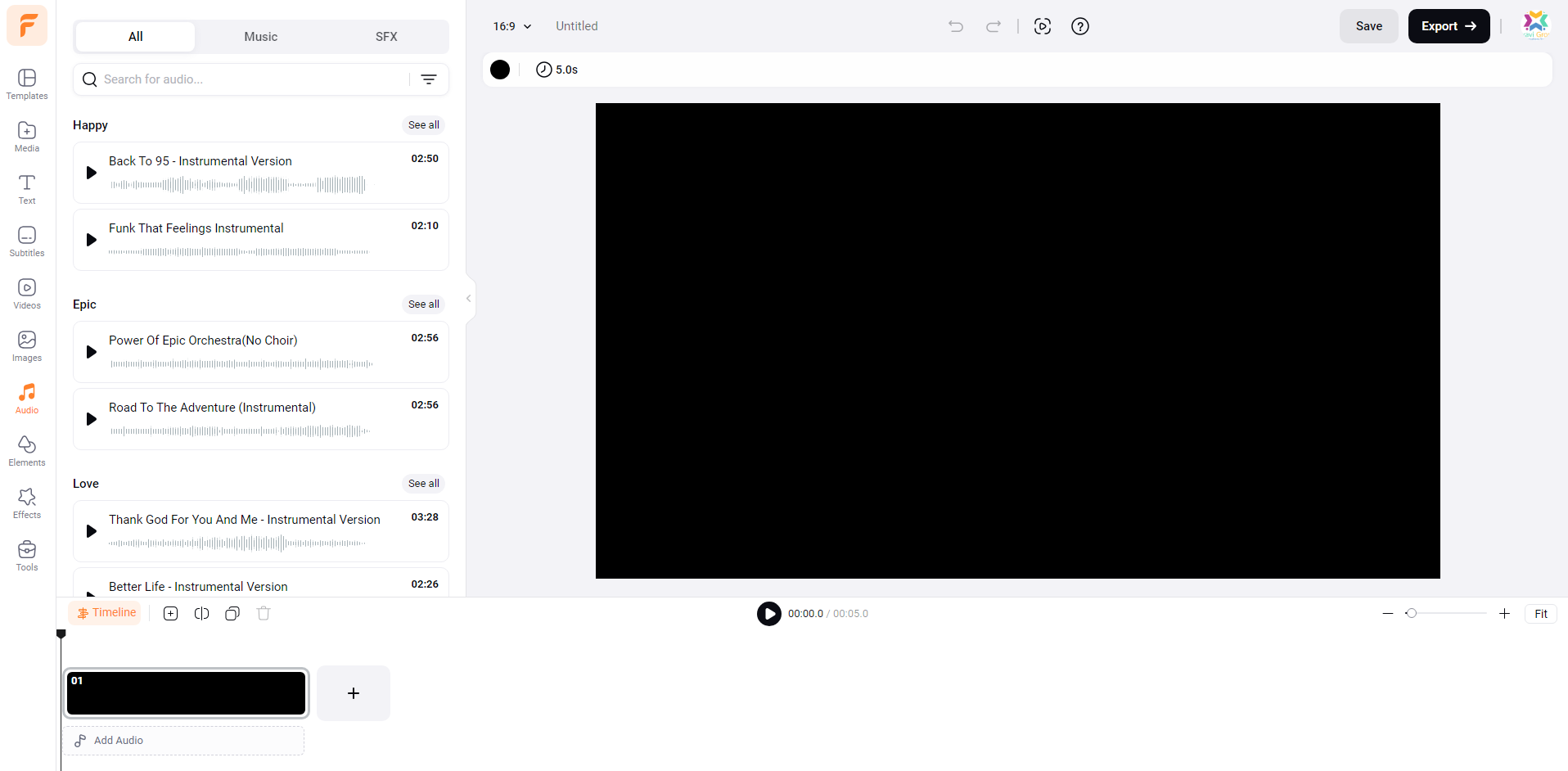Expand Happy category with See all
The height and width of the screenshot is (771, 1568).
(x=423, y=125)
